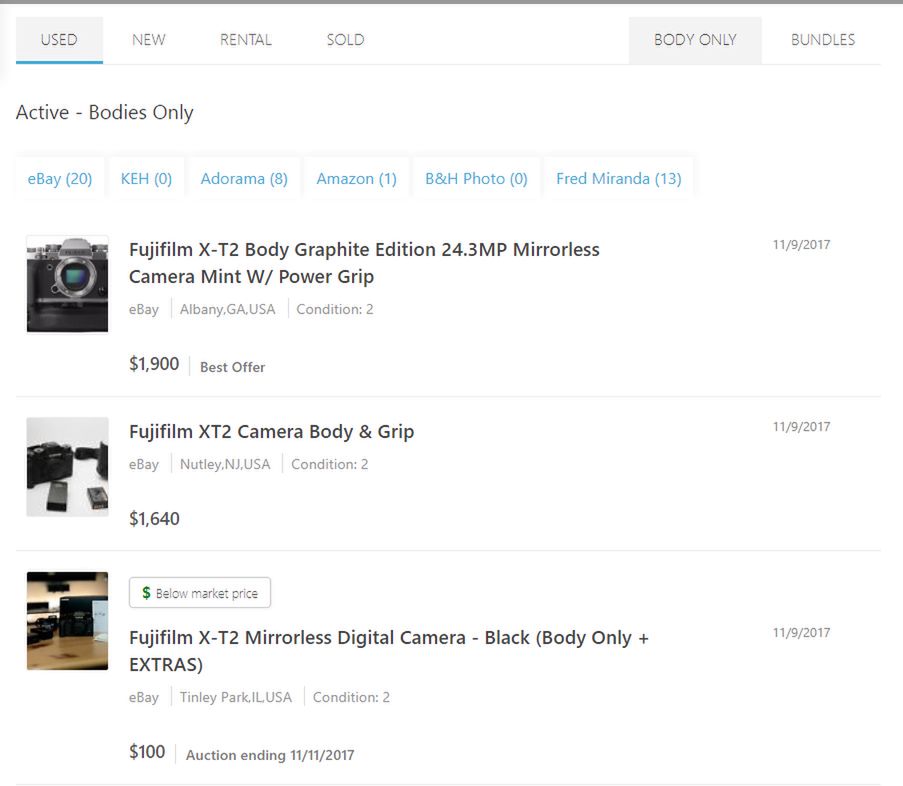Click eBay source label on Albany listing
This screenshot has width=903, height=786.
[143, 310]
